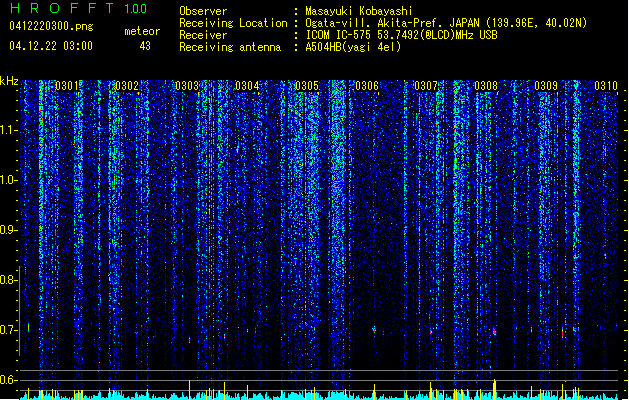Click the A504HB(yagi 4el) antenna text
Image resolution: width=629 pixels, height=400 pixels.
[x=353, y=47]
